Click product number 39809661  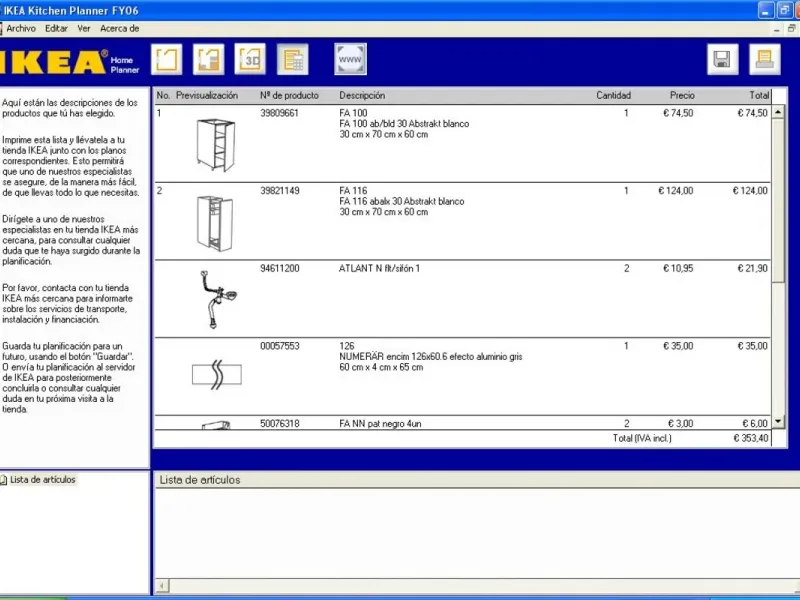pyautogui.click(x=280, y=113)
